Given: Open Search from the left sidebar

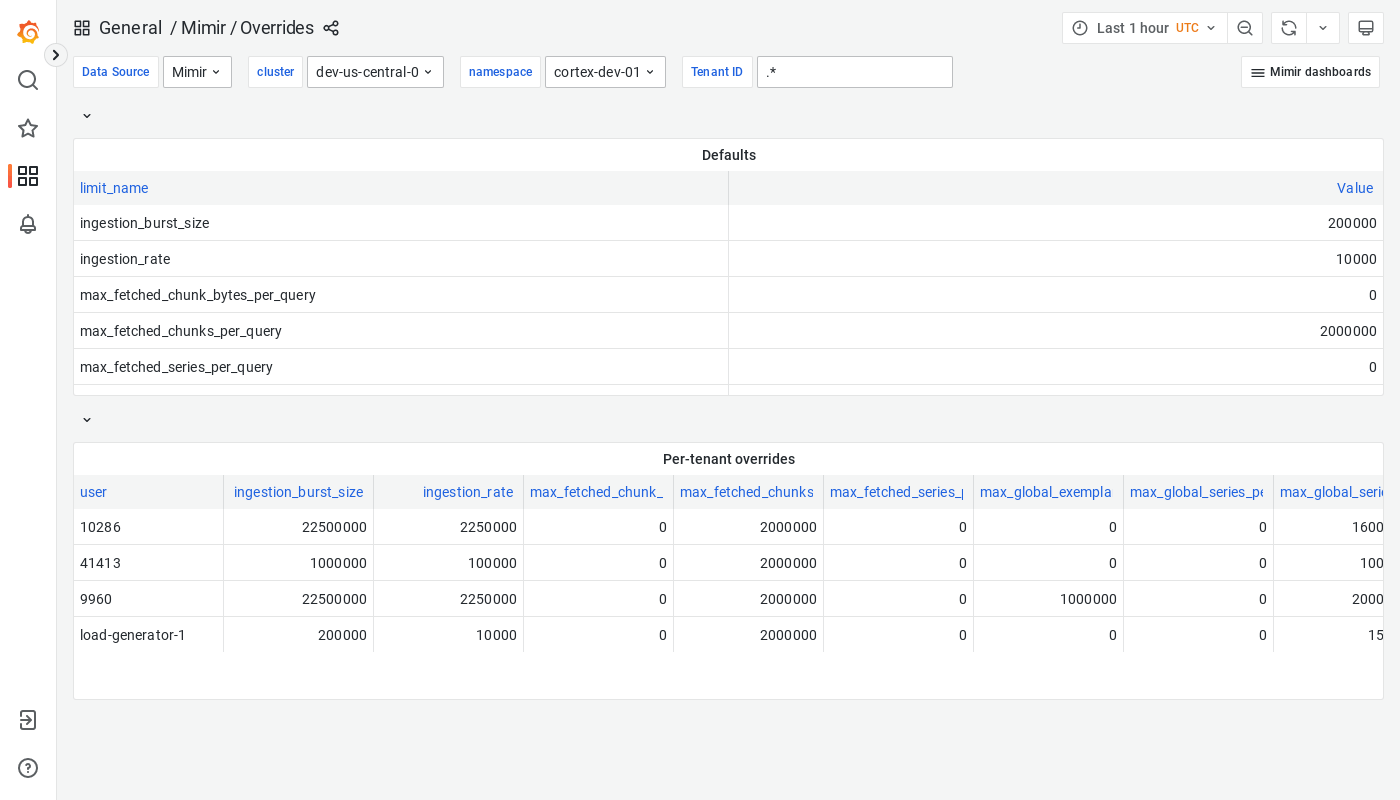Looking at the screenshot, I should [x=27, y=80].
